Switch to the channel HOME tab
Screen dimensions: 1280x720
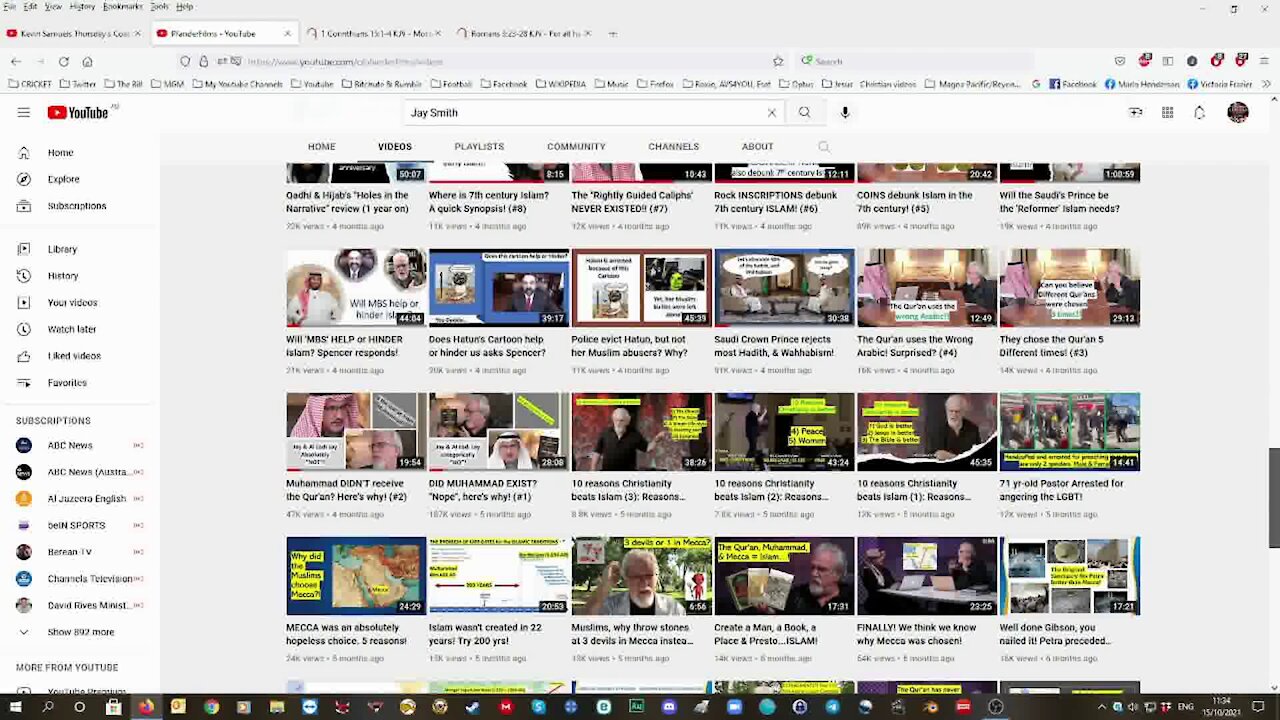[x=321, y=147]
